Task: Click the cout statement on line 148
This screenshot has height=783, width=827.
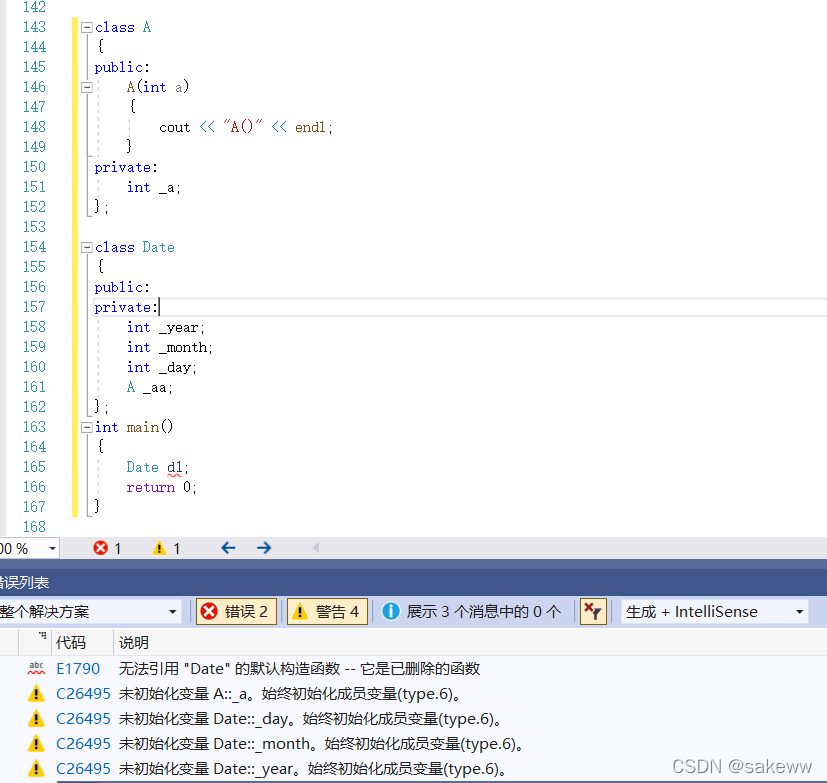Action: point(246,128)
